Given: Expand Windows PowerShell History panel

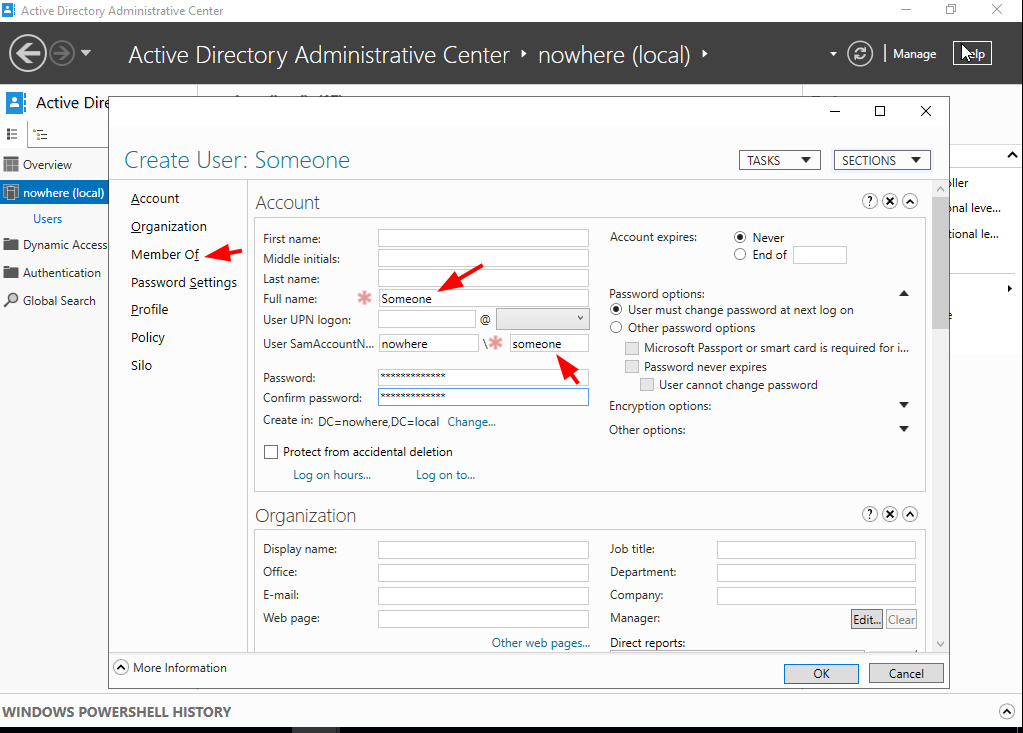Looking at the screenshot, I should (x=1007, y=711).
